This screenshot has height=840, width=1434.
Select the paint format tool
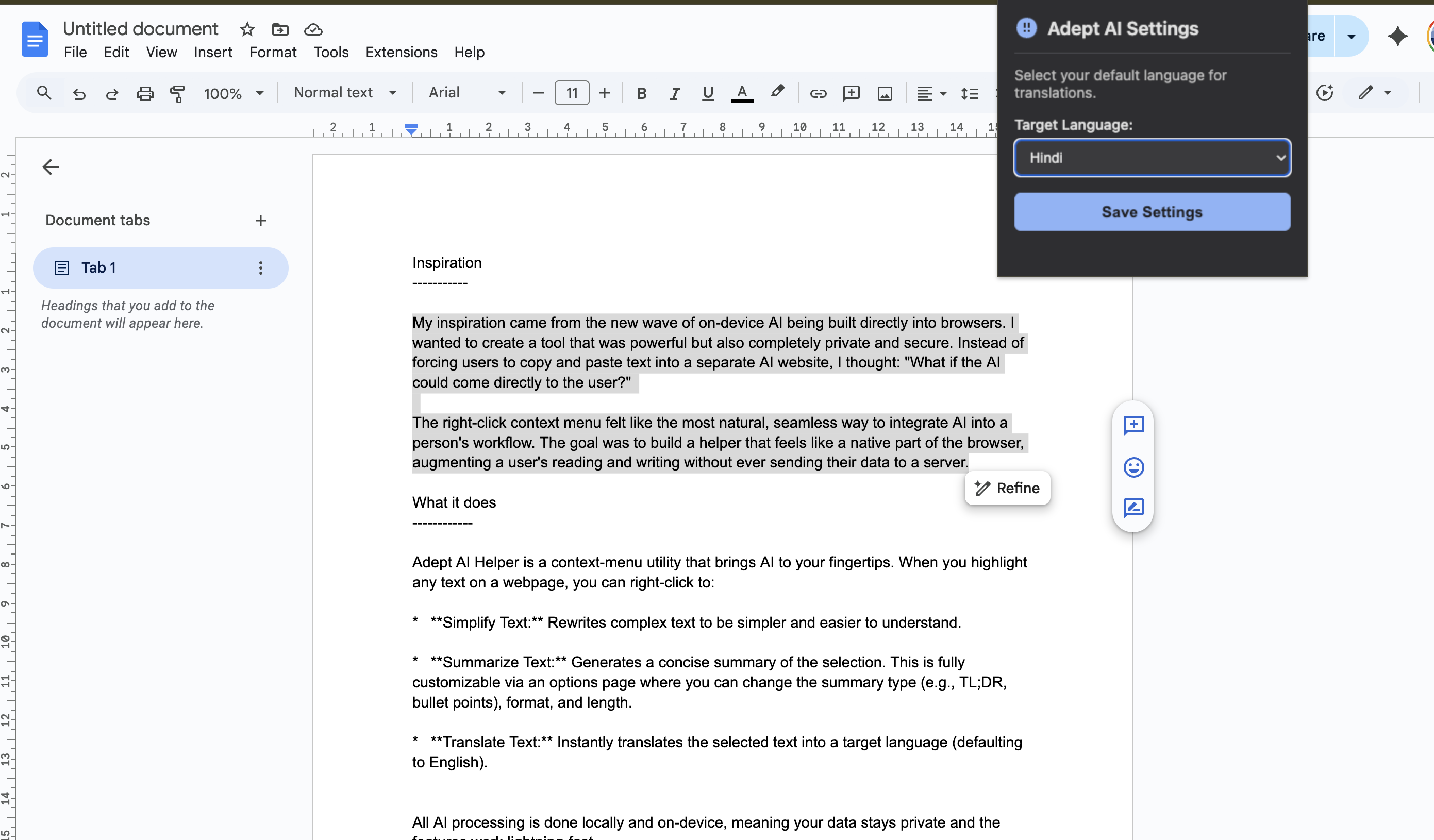(177, 93)
